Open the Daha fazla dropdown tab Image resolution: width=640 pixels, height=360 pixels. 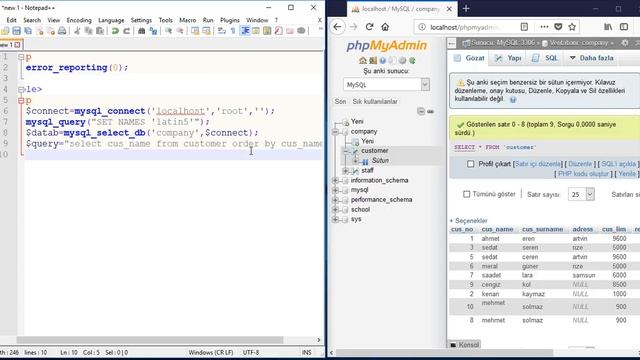[x=592, y=58]
